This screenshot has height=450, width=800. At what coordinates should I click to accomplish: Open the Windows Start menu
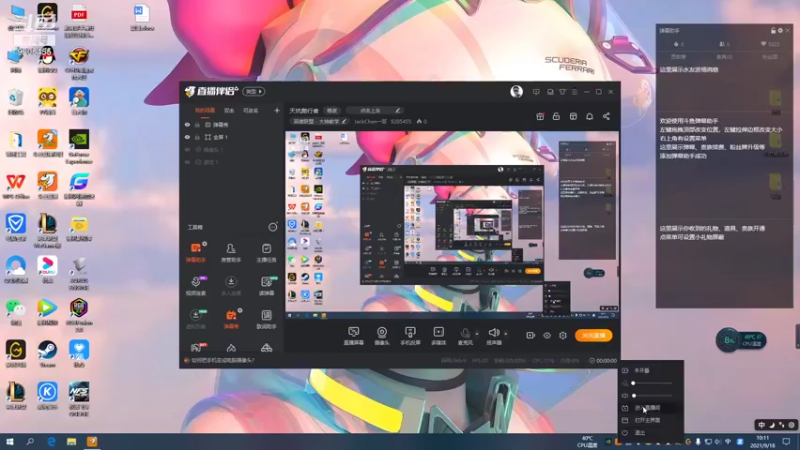pyautogui.click(x=9, y=442)
